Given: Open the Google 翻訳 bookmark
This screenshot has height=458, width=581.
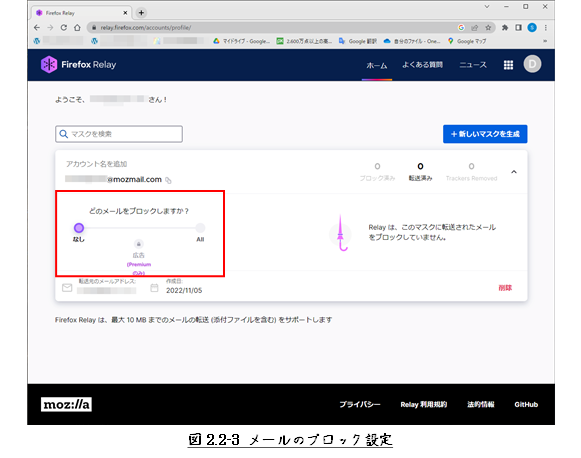Looking at the screenshot, I should tap(358, 41).
